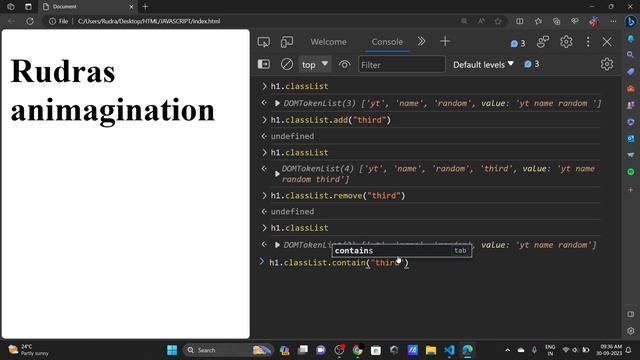
Task: Open the Document browser tab
Action: (x=88, y=7)
